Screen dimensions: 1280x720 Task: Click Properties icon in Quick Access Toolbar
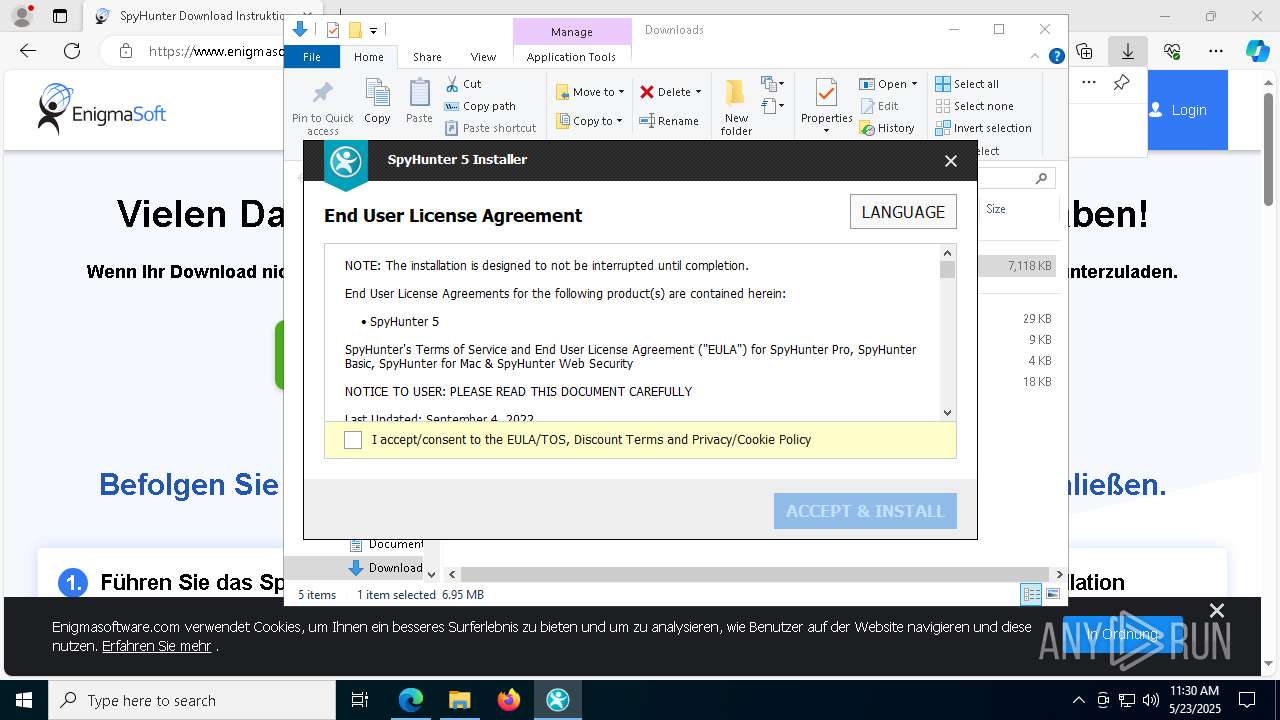pyautogui.click(x=333, y=30)
